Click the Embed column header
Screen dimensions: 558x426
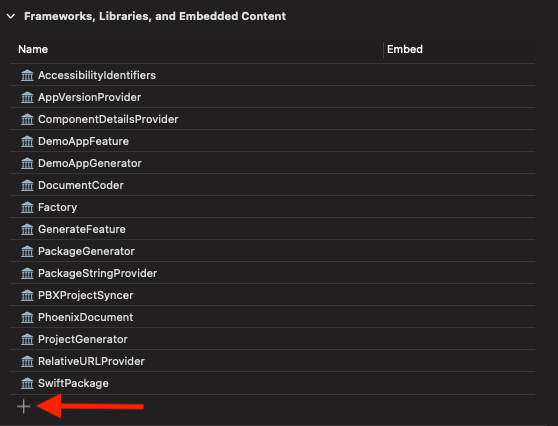405,49
